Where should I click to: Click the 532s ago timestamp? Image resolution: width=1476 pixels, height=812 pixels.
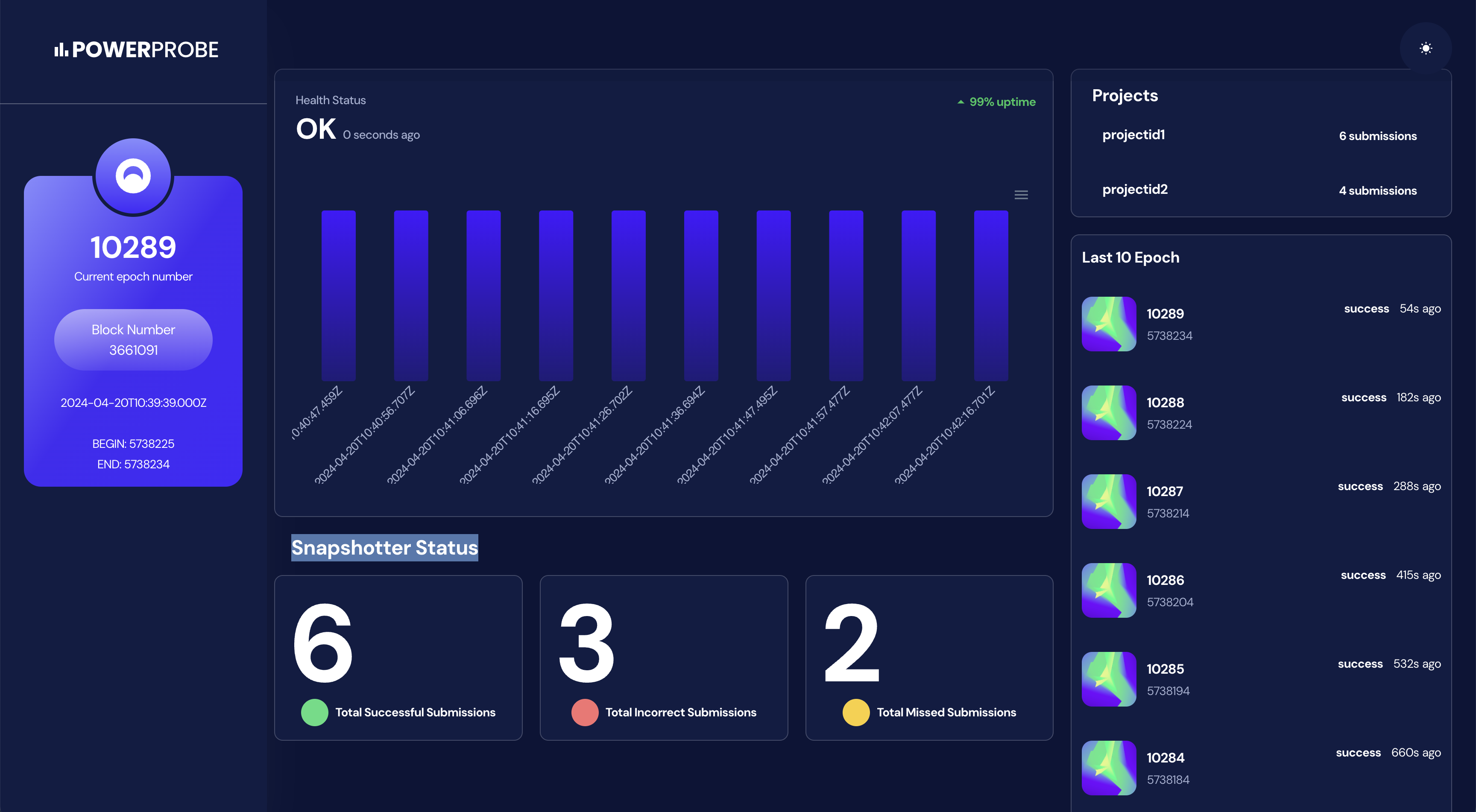pyautogui.click(x=1416, y=664)
